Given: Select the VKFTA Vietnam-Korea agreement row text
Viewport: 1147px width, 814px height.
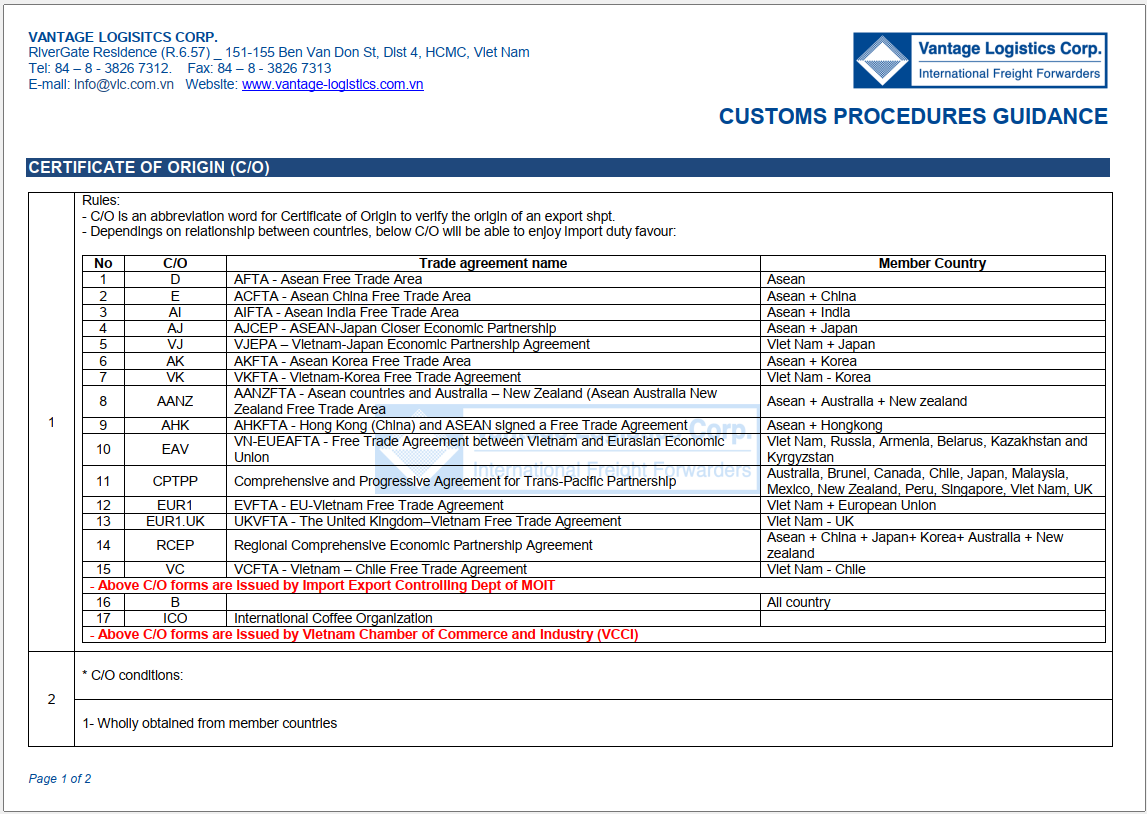Looking at the screenshot, I should point(377,377).
